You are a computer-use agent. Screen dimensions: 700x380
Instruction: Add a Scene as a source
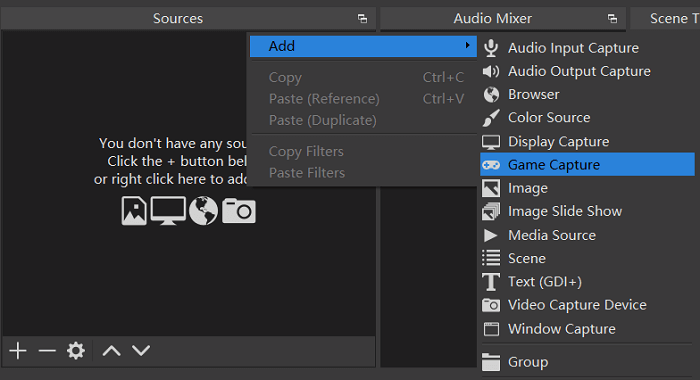(x=587, y=259)
